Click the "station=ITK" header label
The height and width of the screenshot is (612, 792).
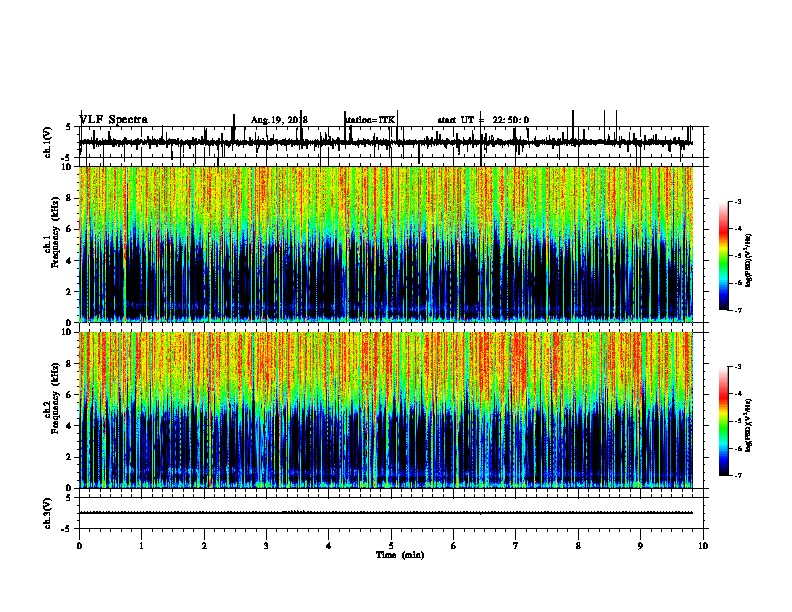(x=370, y=120)
